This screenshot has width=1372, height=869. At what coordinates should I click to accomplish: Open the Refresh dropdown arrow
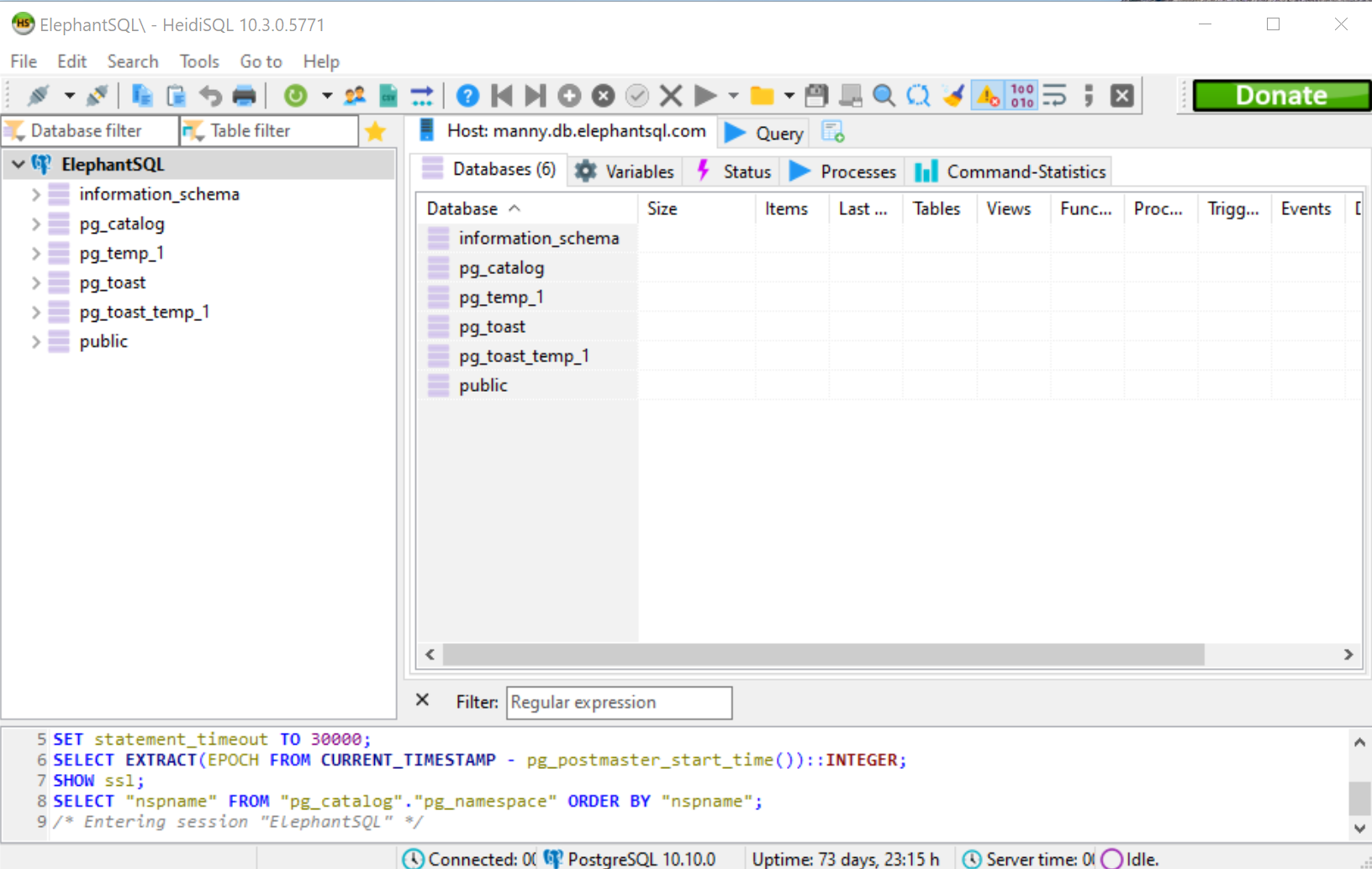click(x=327, y=96)
